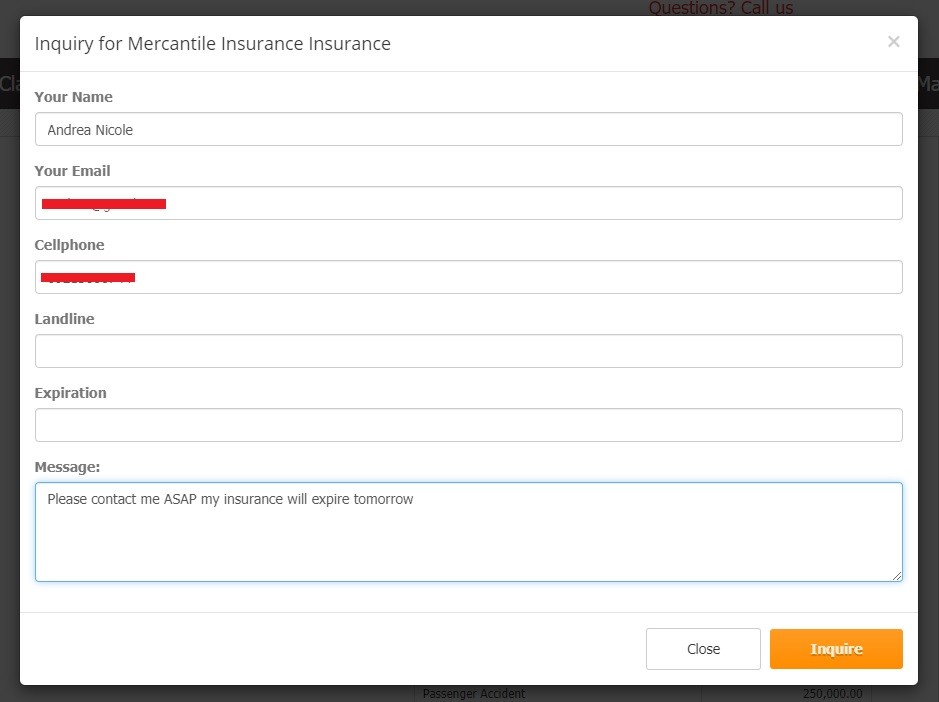Click the 'Landline' label text

click(x=64, y=319)
